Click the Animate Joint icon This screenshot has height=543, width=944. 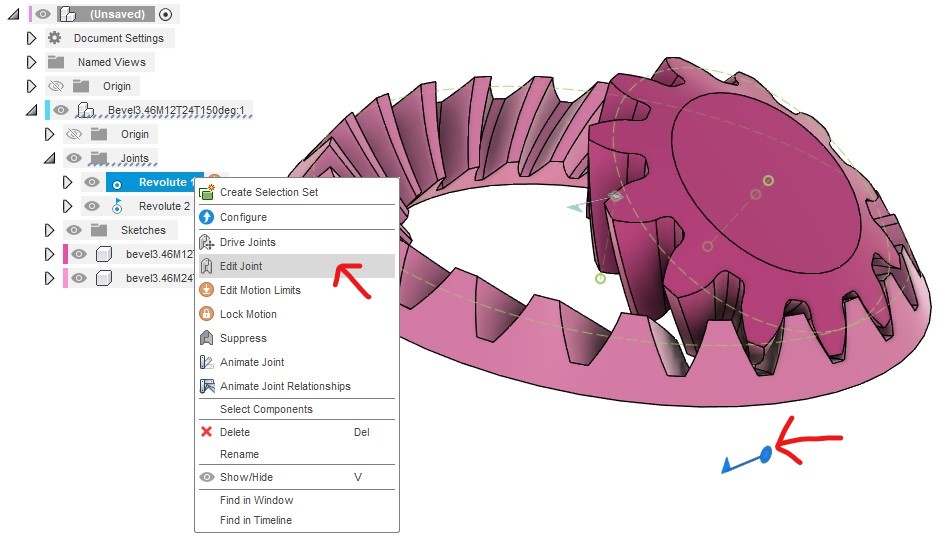point(207,362)
